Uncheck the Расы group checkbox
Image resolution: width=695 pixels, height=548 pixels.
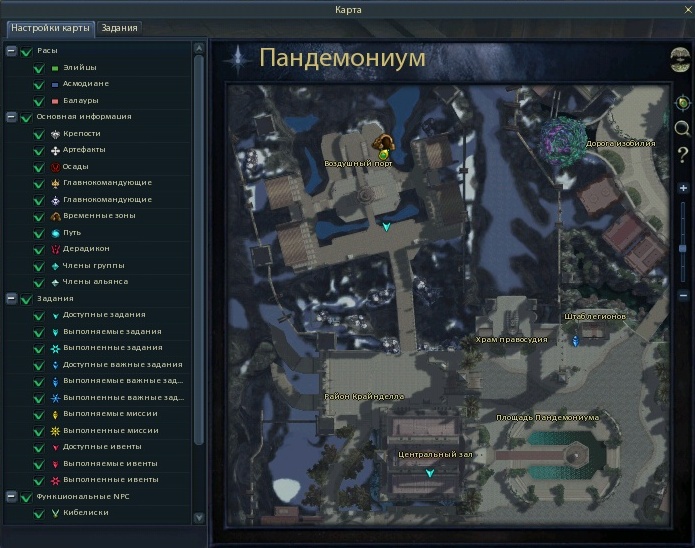pyautogui.click(x=27, y=51)
